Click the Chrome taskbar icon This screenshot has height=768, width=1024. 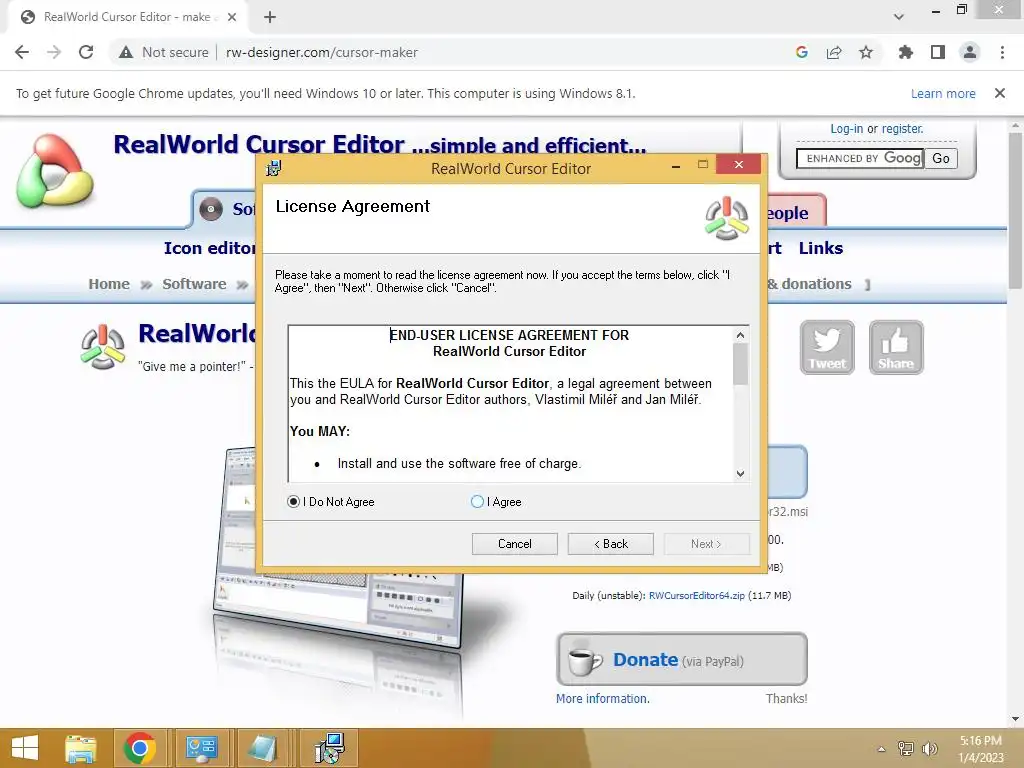click(139, 748)
